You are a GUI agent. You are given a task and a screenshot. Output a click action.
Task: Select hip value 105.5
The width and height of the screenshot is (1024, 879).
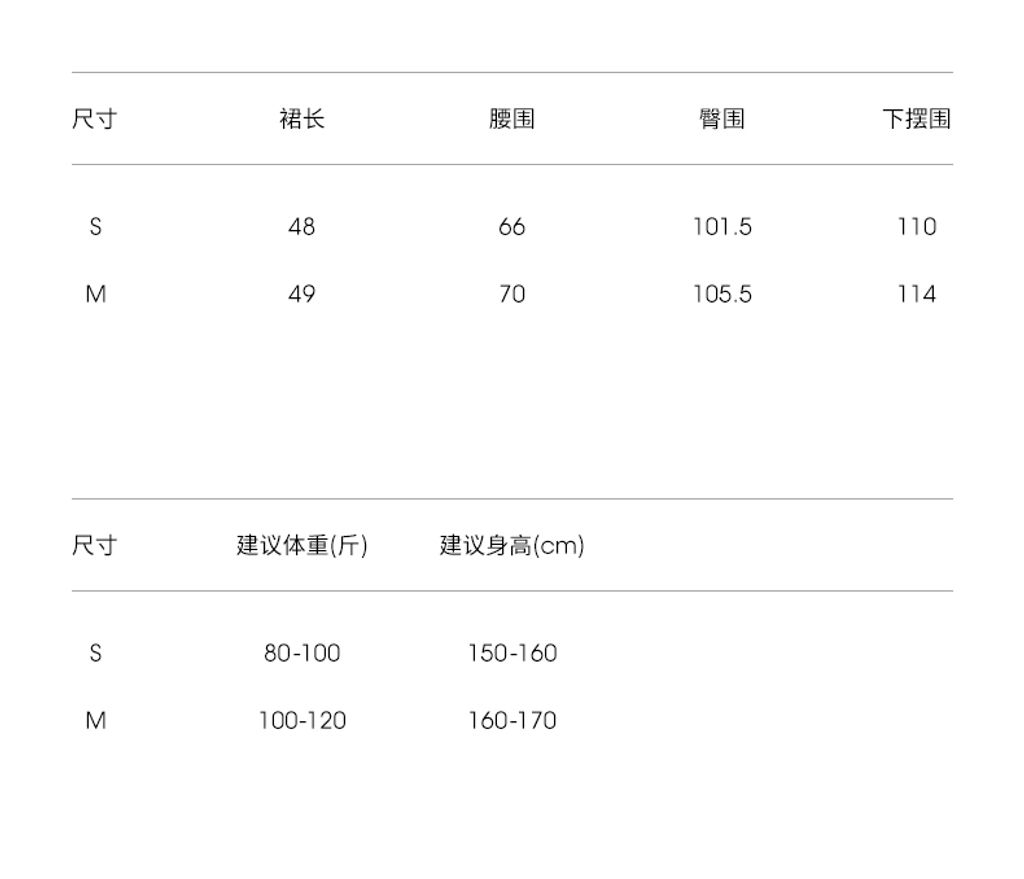722,294
